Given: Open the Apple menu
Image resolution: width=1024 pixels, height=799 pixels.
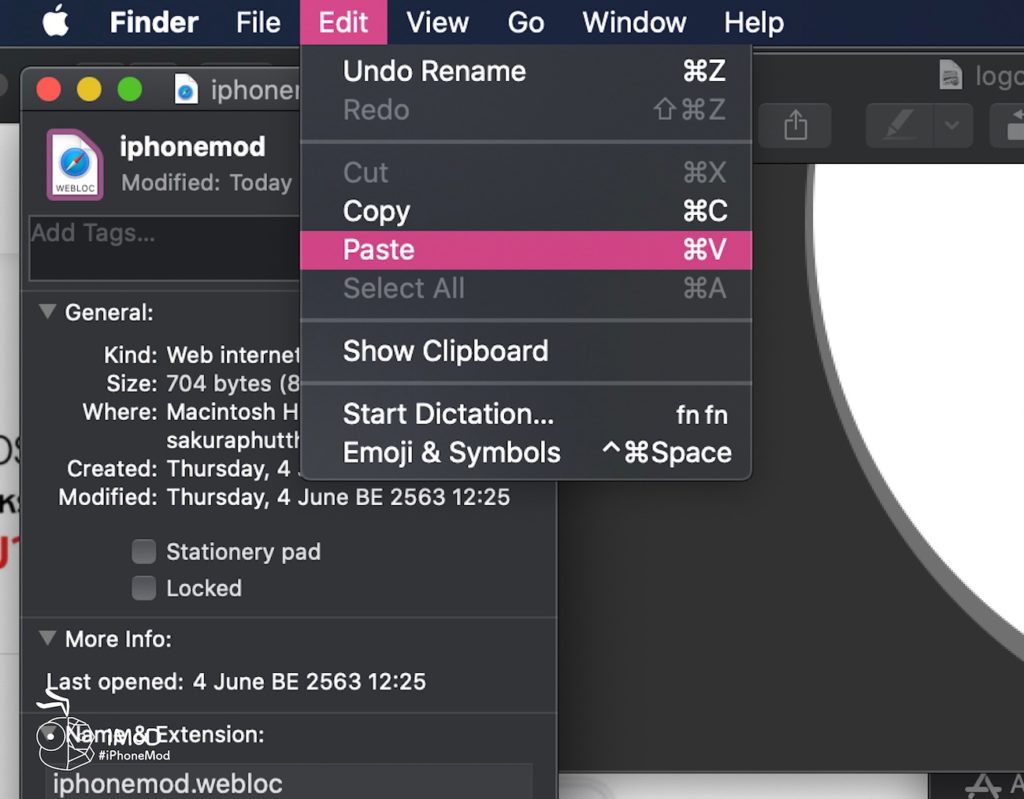Looking at the screenshot, I should coord(55,22).
